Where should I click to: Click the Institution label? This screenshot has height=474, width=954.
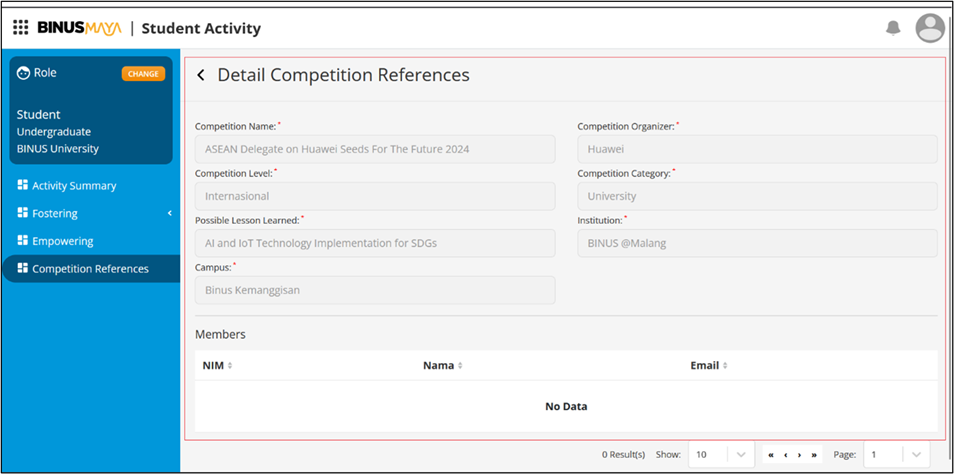click(600, 220)
